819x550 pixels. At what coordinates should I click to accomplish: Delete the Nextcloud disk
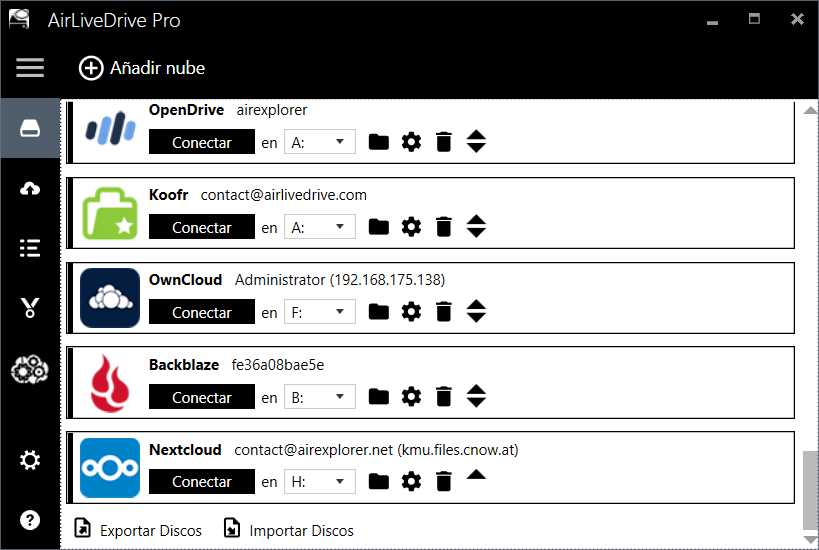click(x=443, y=482)
